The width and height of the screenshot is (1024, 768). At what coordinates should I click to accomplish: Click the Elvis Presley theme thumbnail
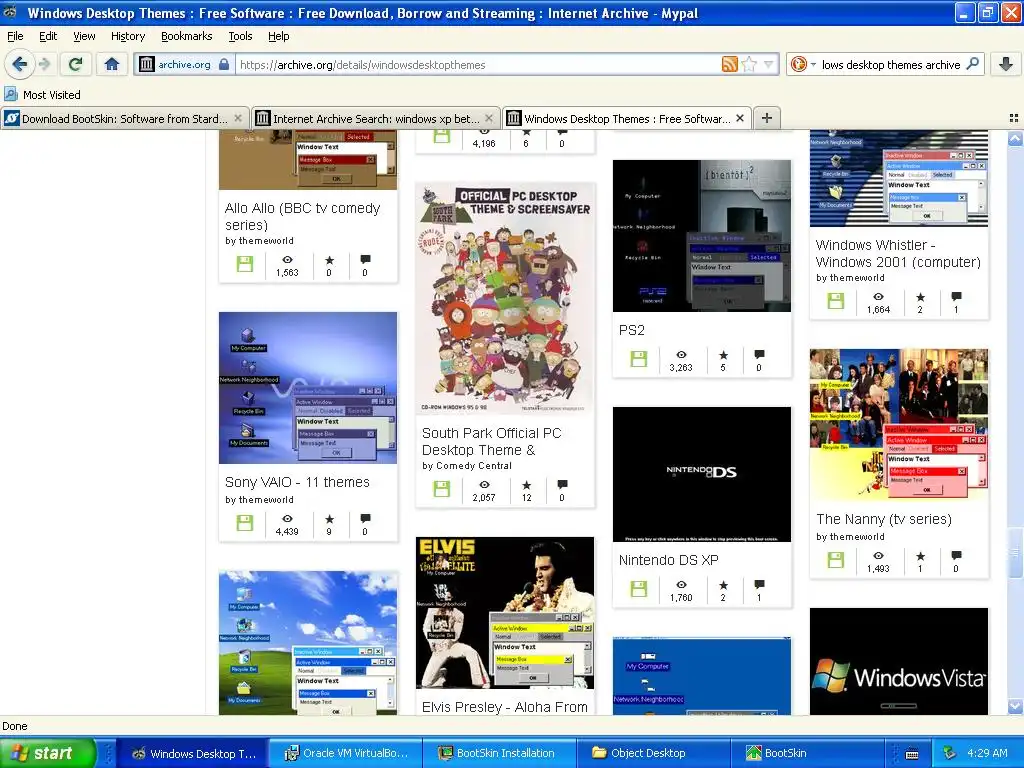505,613
